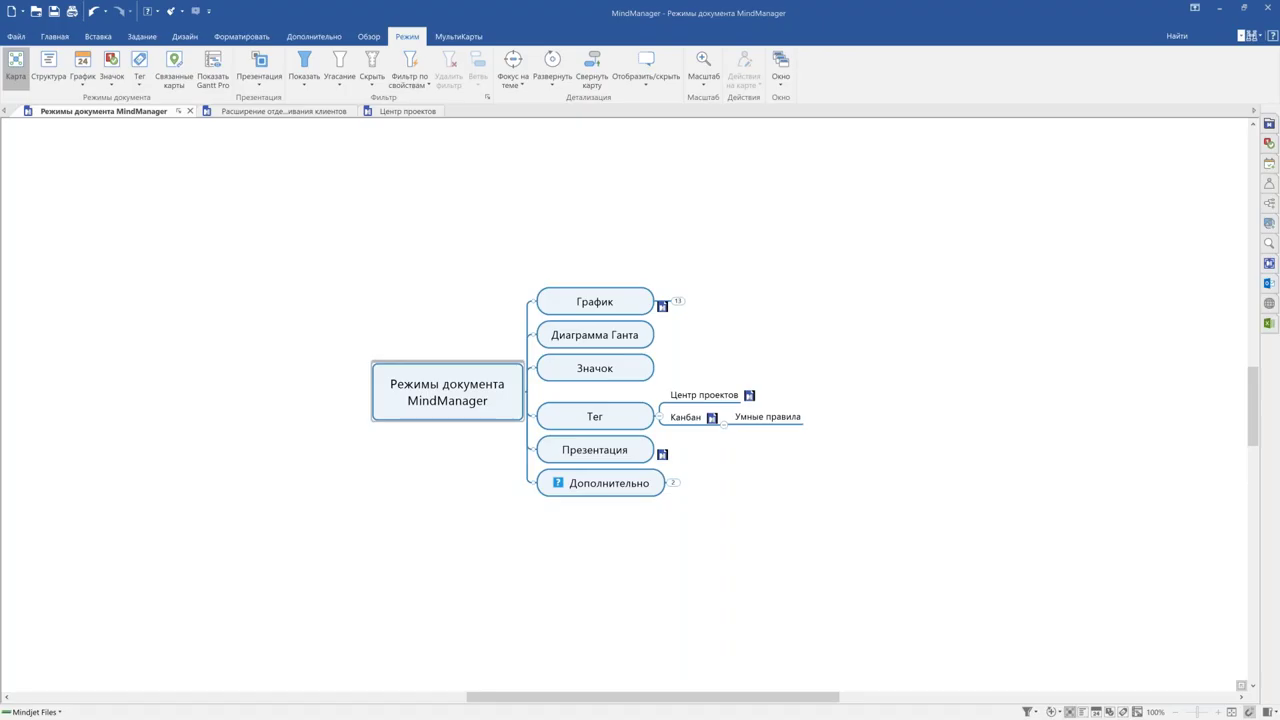
Task: Switch to the Вставка ribbon tab
Action: tap(98, 37)
